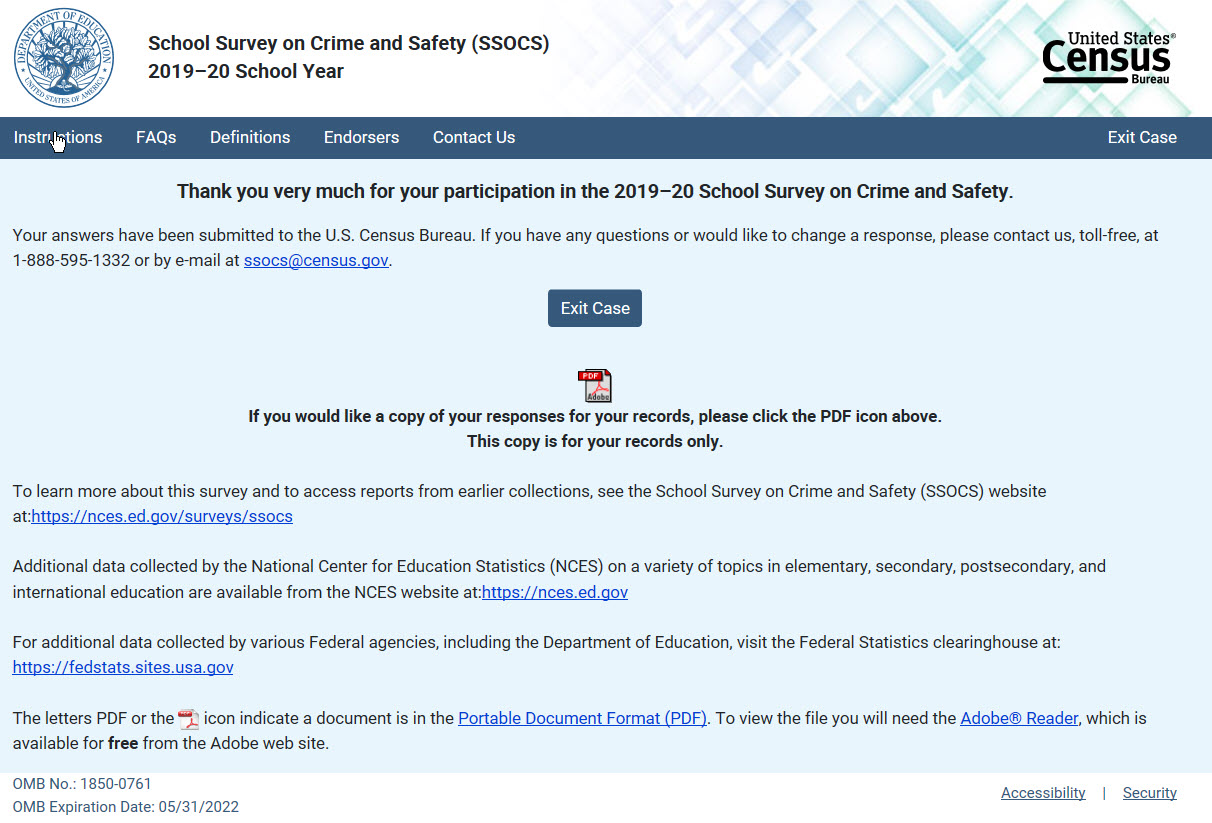Click Exit Case in the navigation bar
The width and height of the screenshot is (1212, 823).
[x=1142, y=138]
